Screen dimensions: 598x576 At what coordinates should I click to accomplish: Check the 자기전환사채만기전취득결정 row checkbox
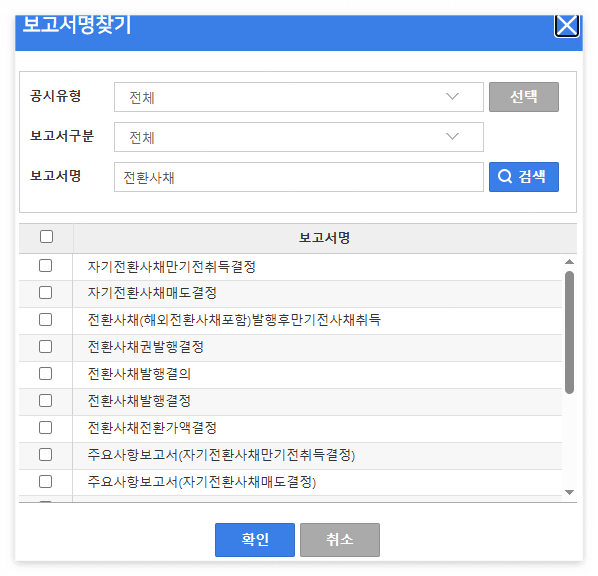[45, 265]
